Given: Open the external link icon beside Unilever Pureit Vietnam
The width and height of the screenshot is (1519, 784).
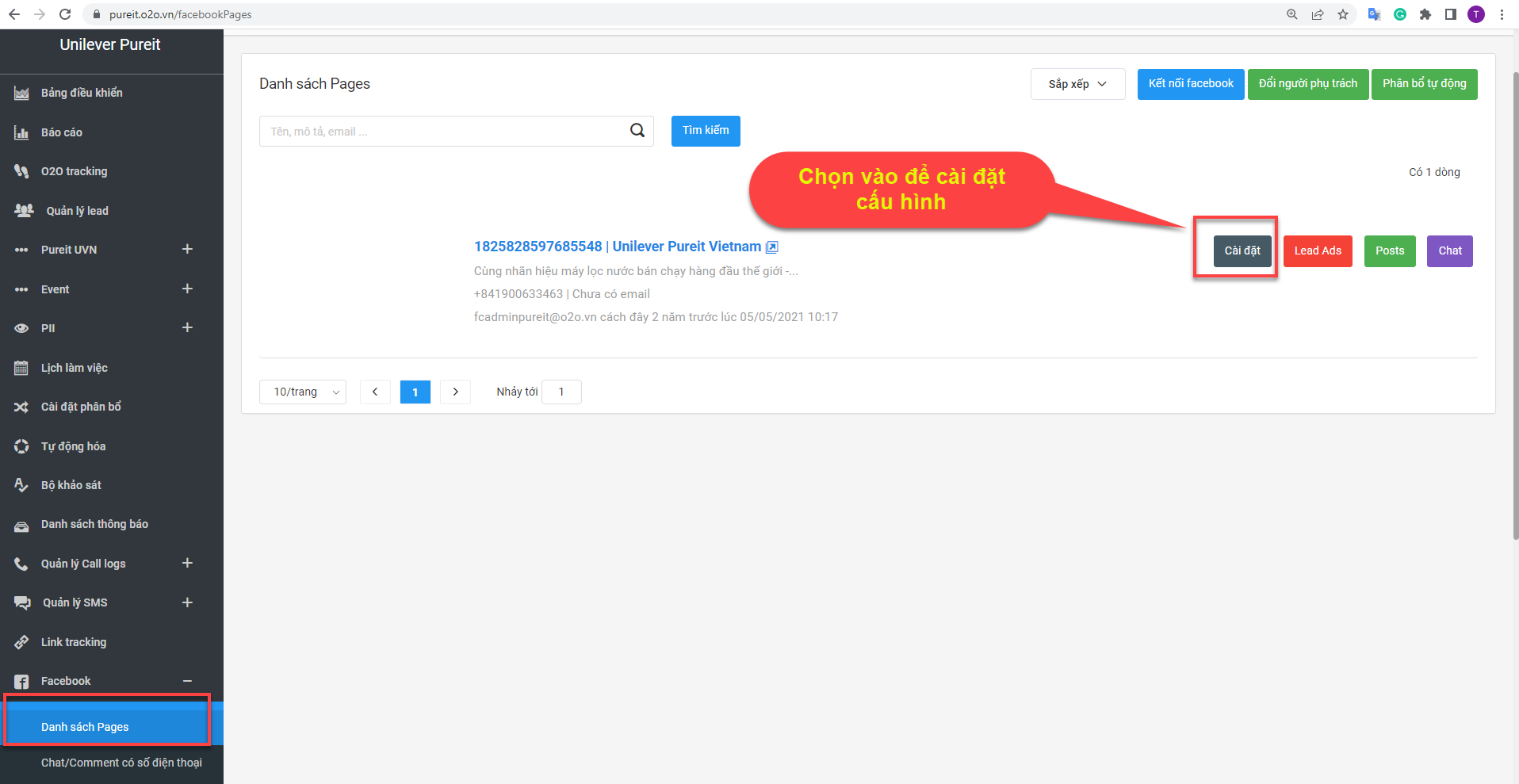Looking at the screenshot, I should coord(772,247).
